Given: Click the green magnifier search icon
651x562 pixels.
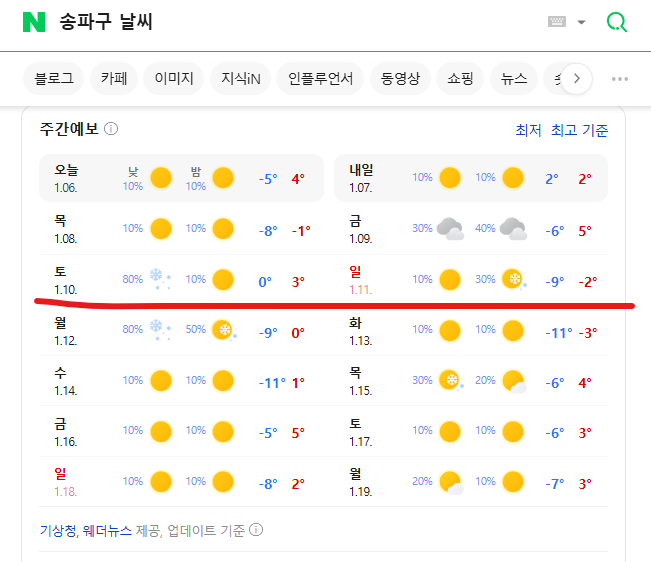Looking at the screenshot, I should (617, 22).
